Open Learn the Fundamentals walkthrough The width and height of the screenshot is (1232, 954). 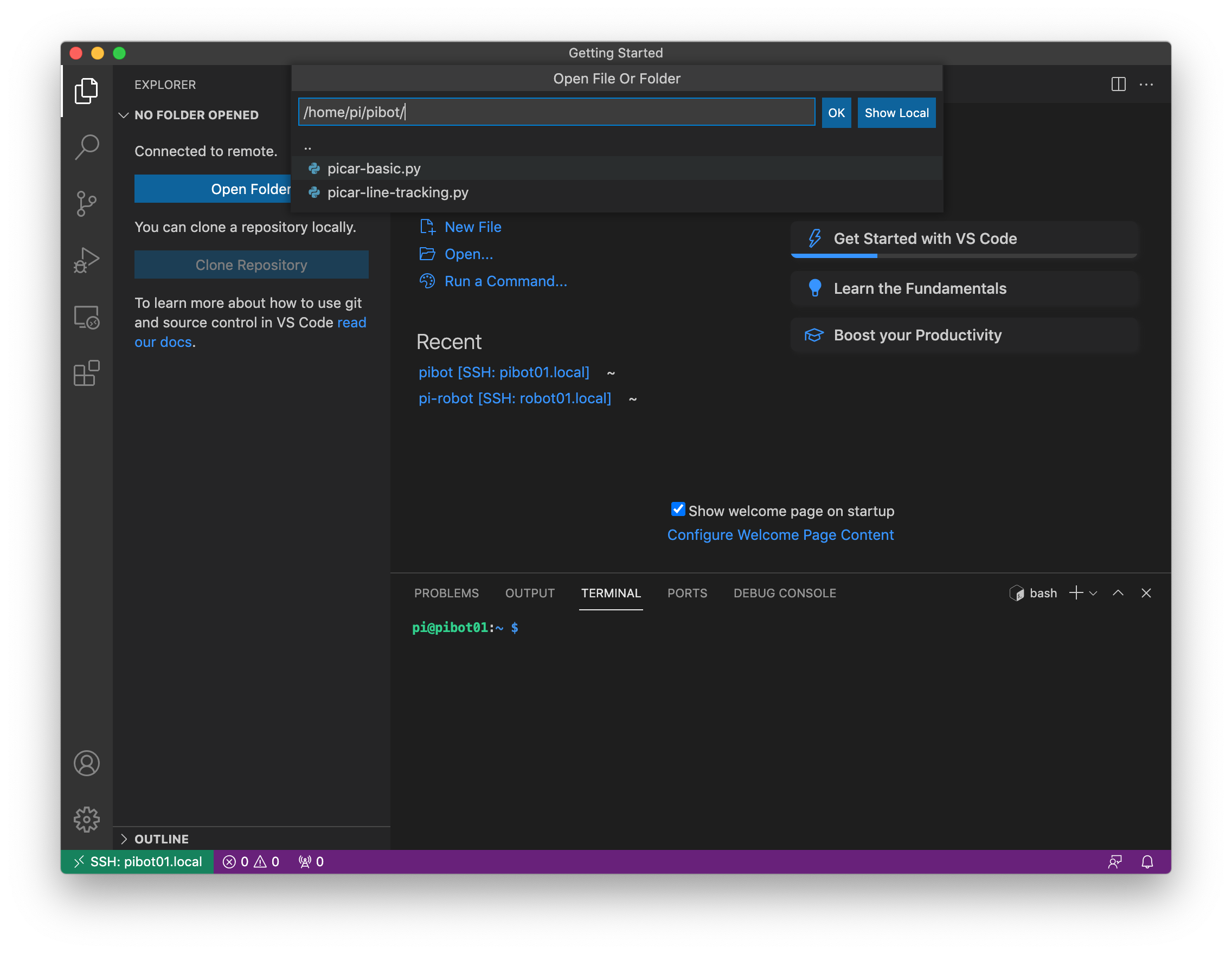[x=965, y=288]
